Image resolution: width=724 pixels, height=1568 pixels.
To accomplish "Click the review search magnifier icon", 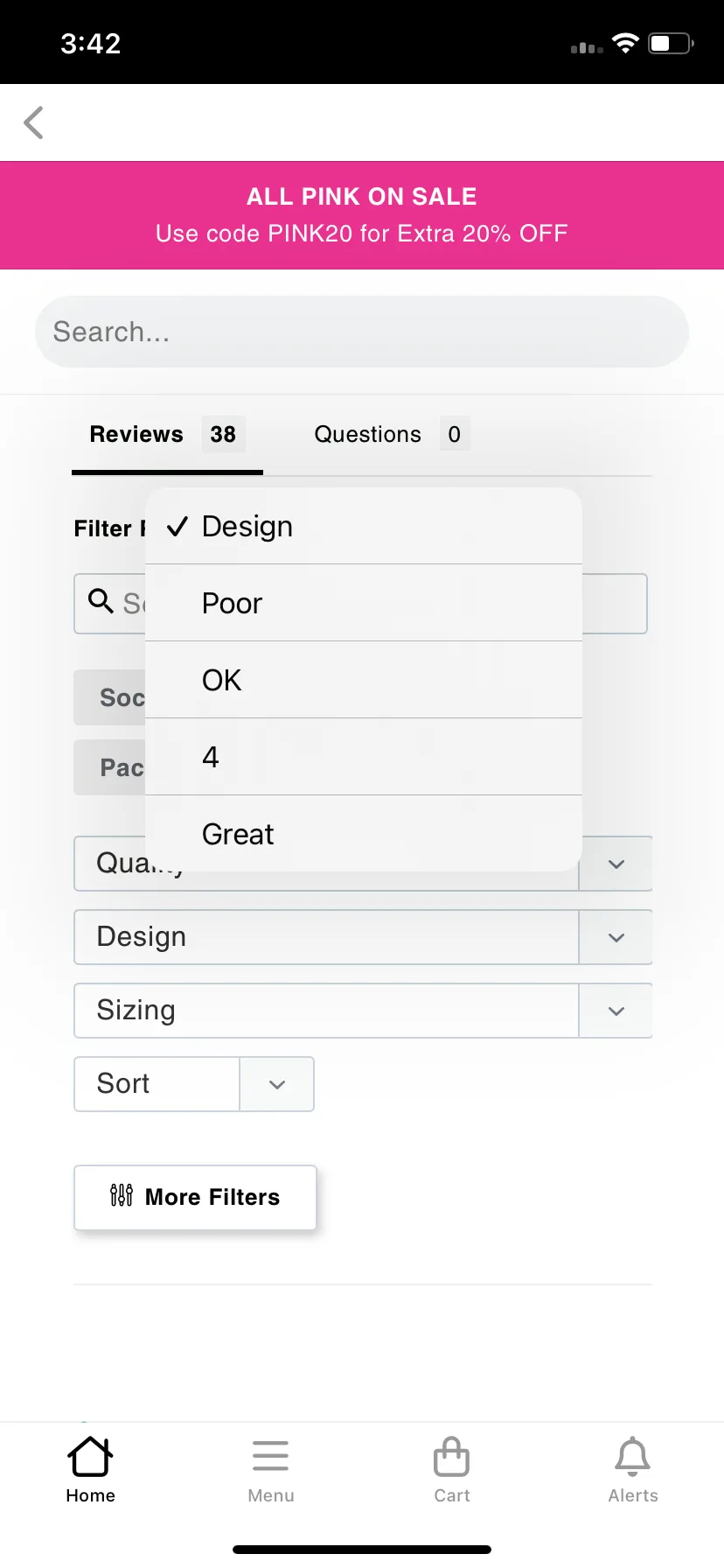I will click(101, 600).
